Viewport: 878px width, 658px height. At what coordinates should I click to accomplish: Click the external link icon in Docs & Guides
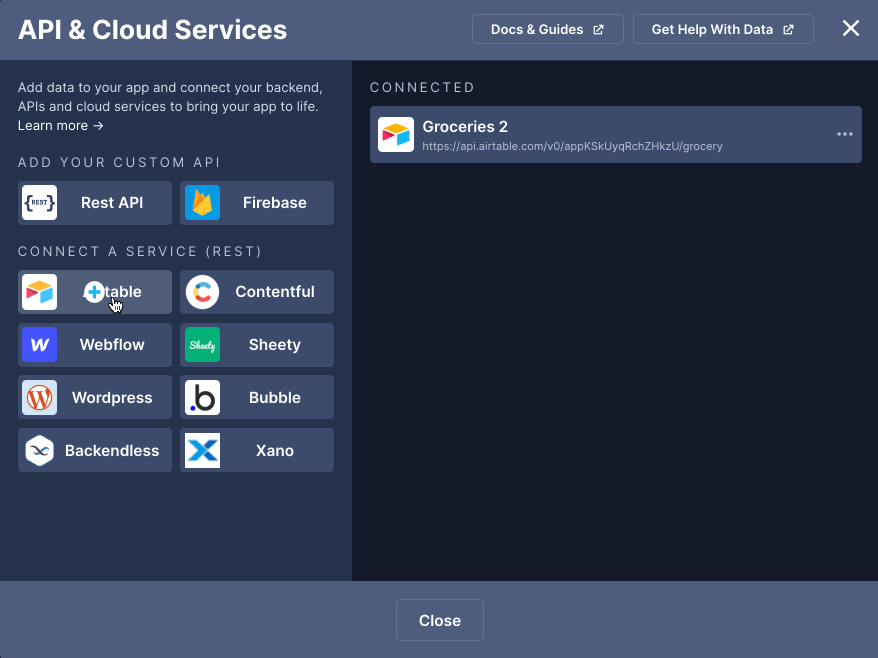click(599, 30)
